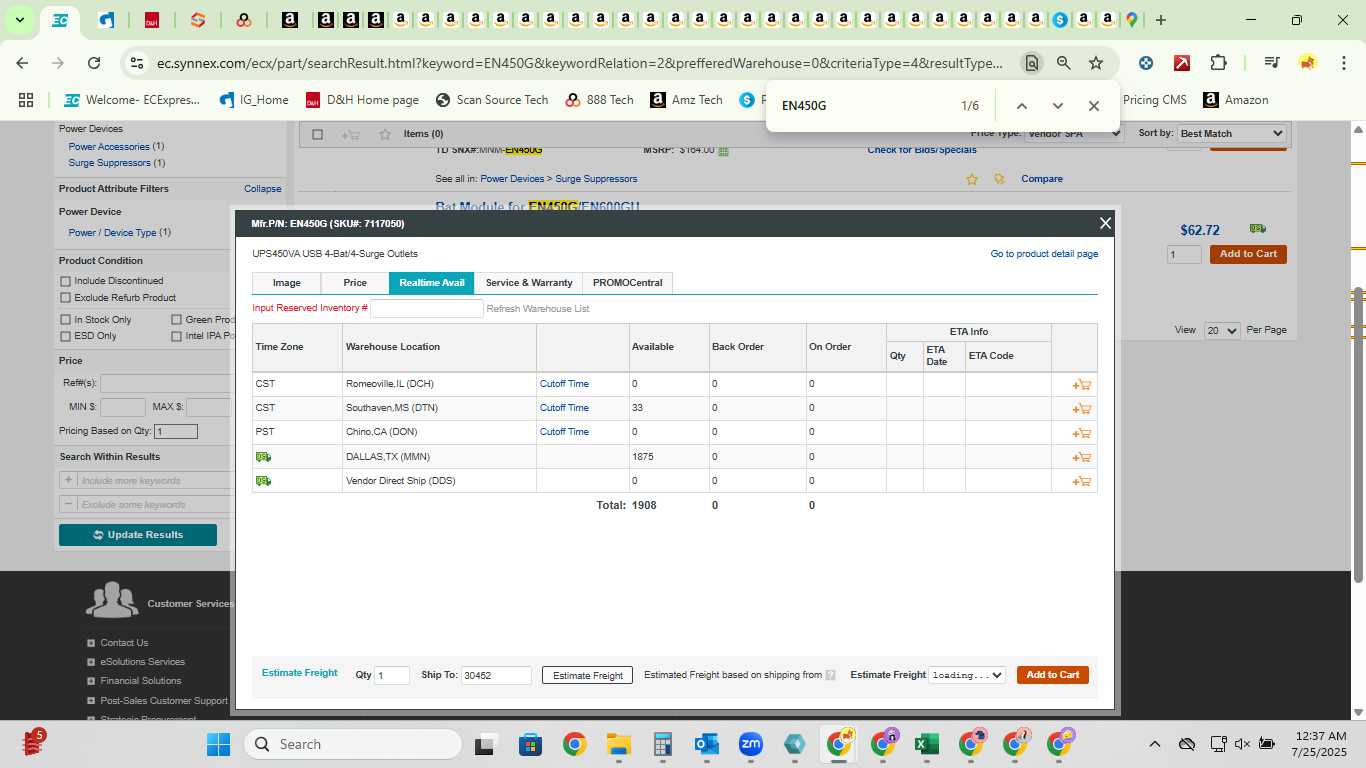Add Southaven,MS warehouse row to cart
The image size is (1366, 768).
click(1081, 408)
